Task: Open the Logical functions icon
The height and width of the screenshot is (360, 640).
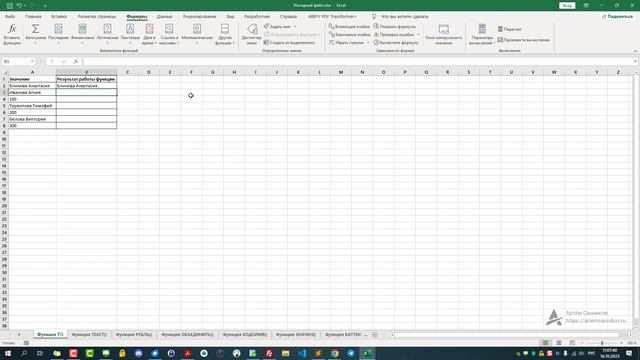Action: tap(107, 29)
